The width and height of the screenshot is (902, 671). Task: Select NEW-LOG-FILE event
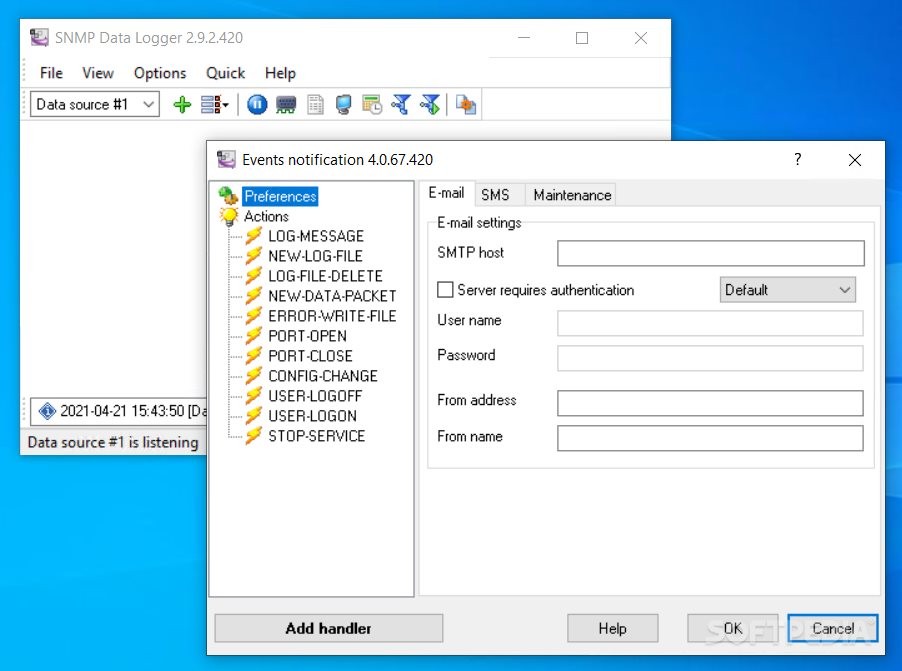[315, 256]
